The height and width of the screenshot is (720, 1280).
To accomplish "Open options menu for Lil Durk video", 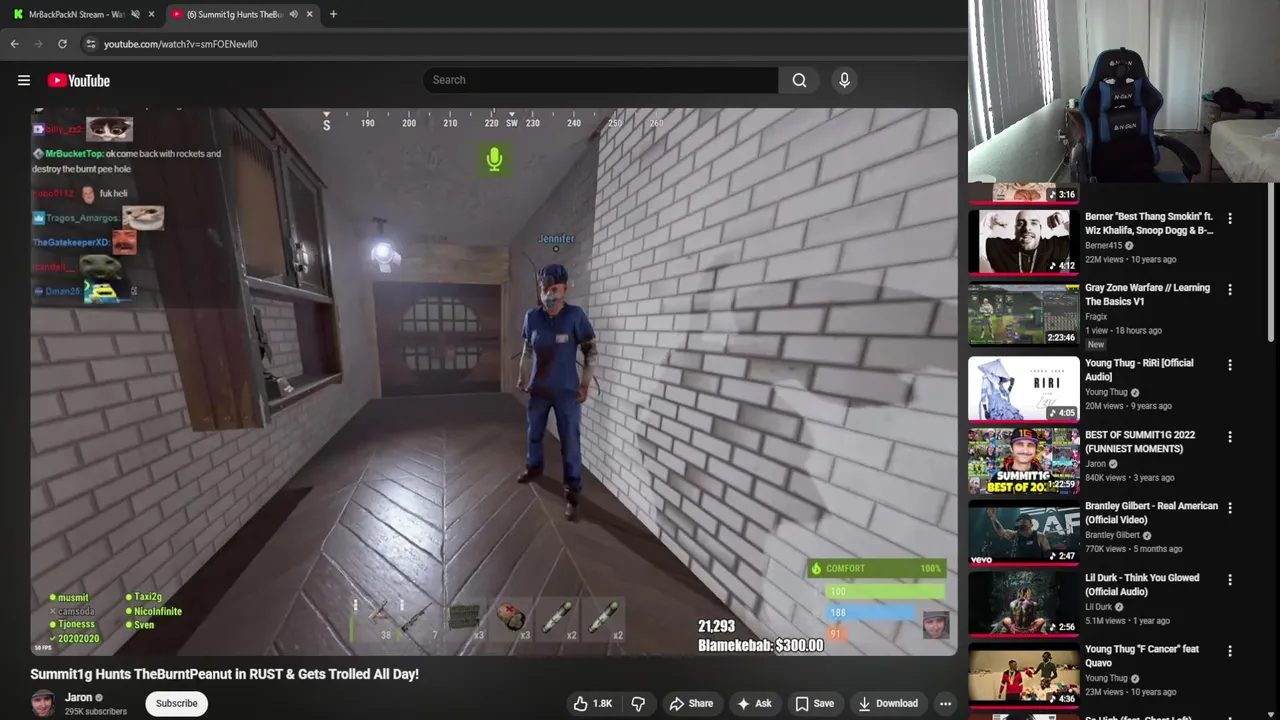I will click(1230, 580).
